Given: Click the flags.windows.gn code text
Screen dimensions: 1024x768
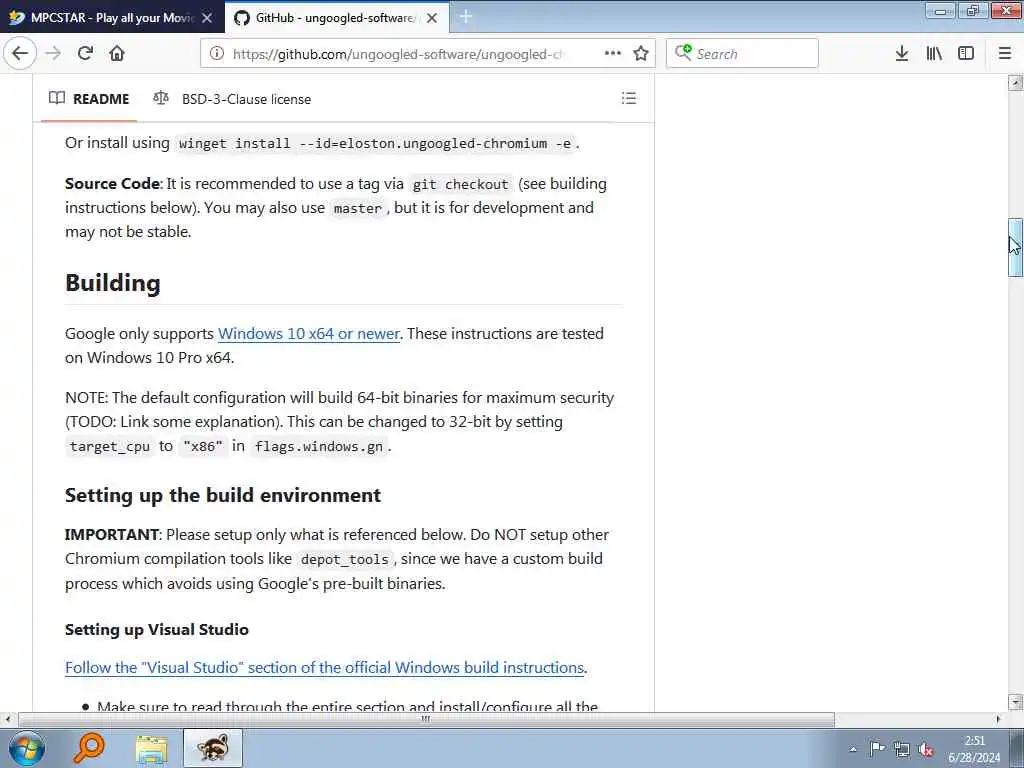Looking at the screenshot, I should [x=319, y=447].
